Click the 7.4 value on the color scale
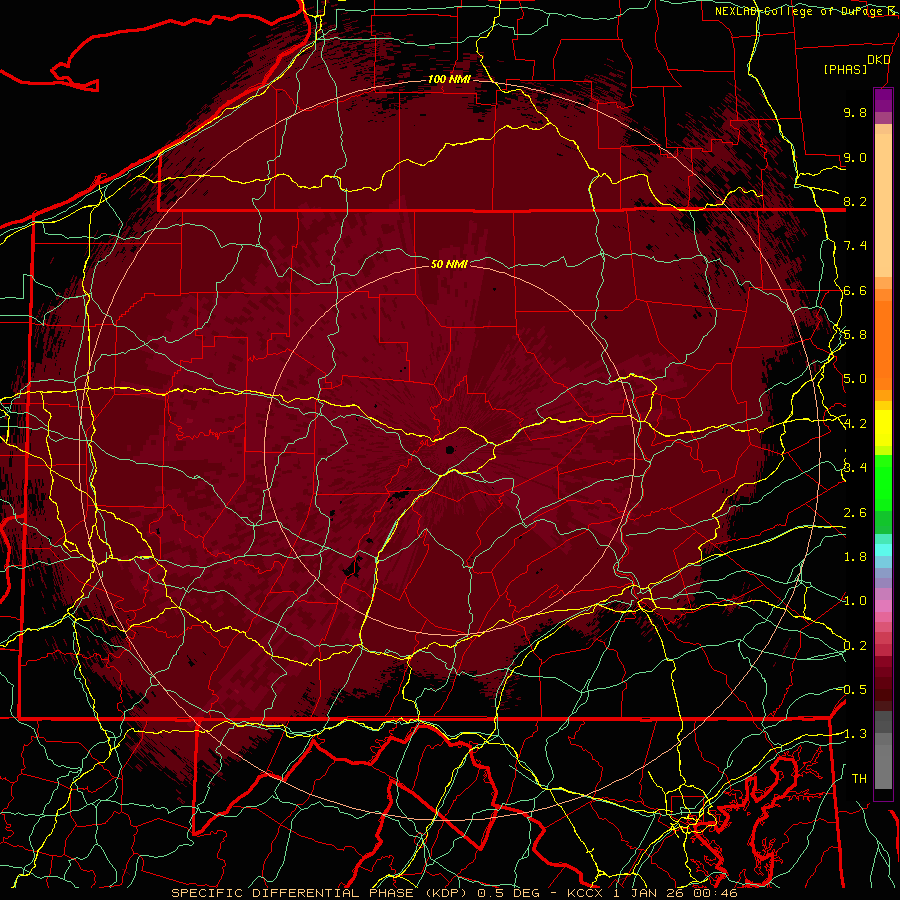 855,246
